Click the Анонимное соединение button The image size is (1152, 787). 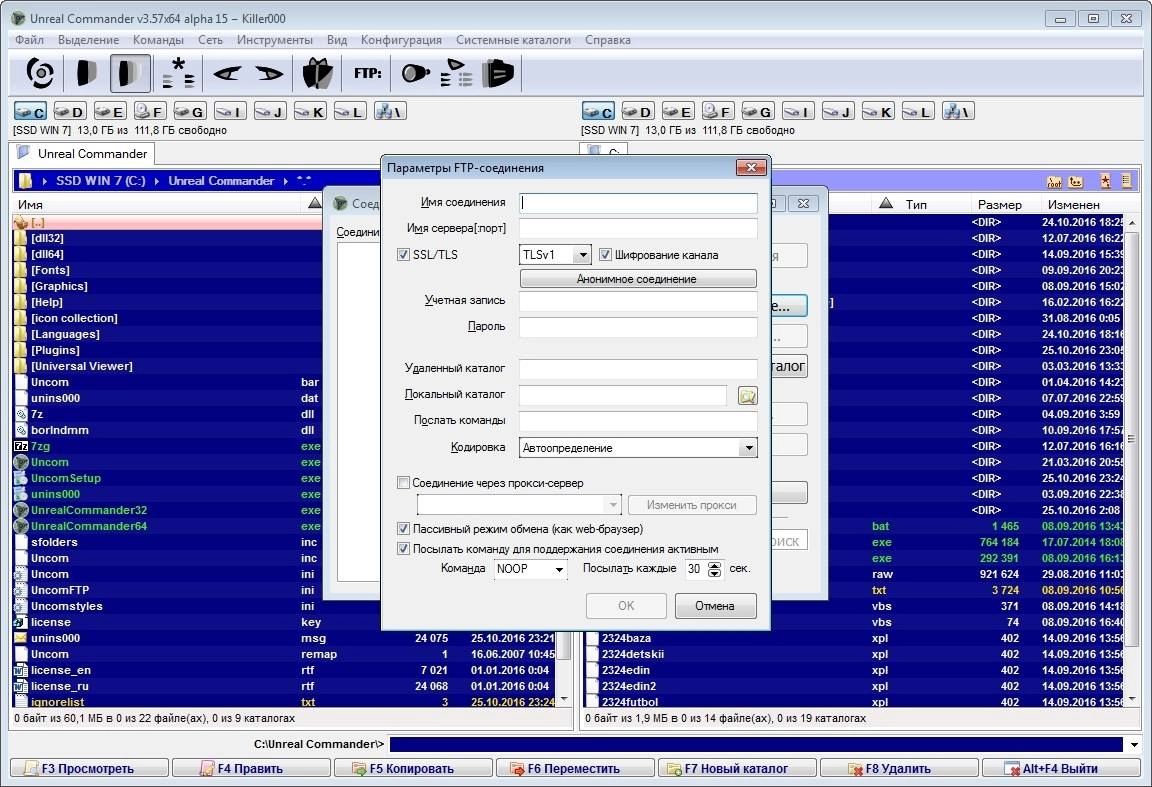(x=638, y=278)
